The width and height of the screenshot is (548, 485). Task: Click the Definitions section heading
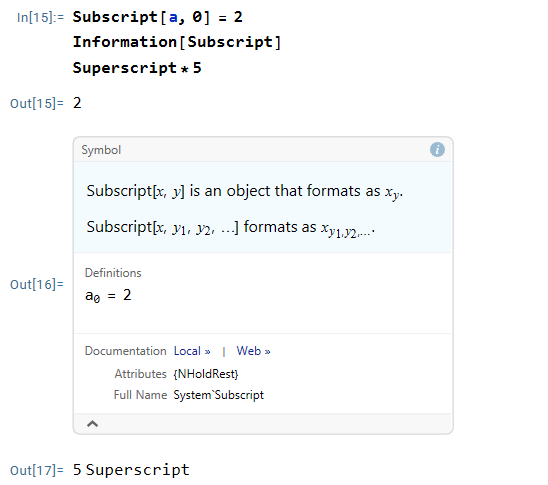[x=113, y=273]
